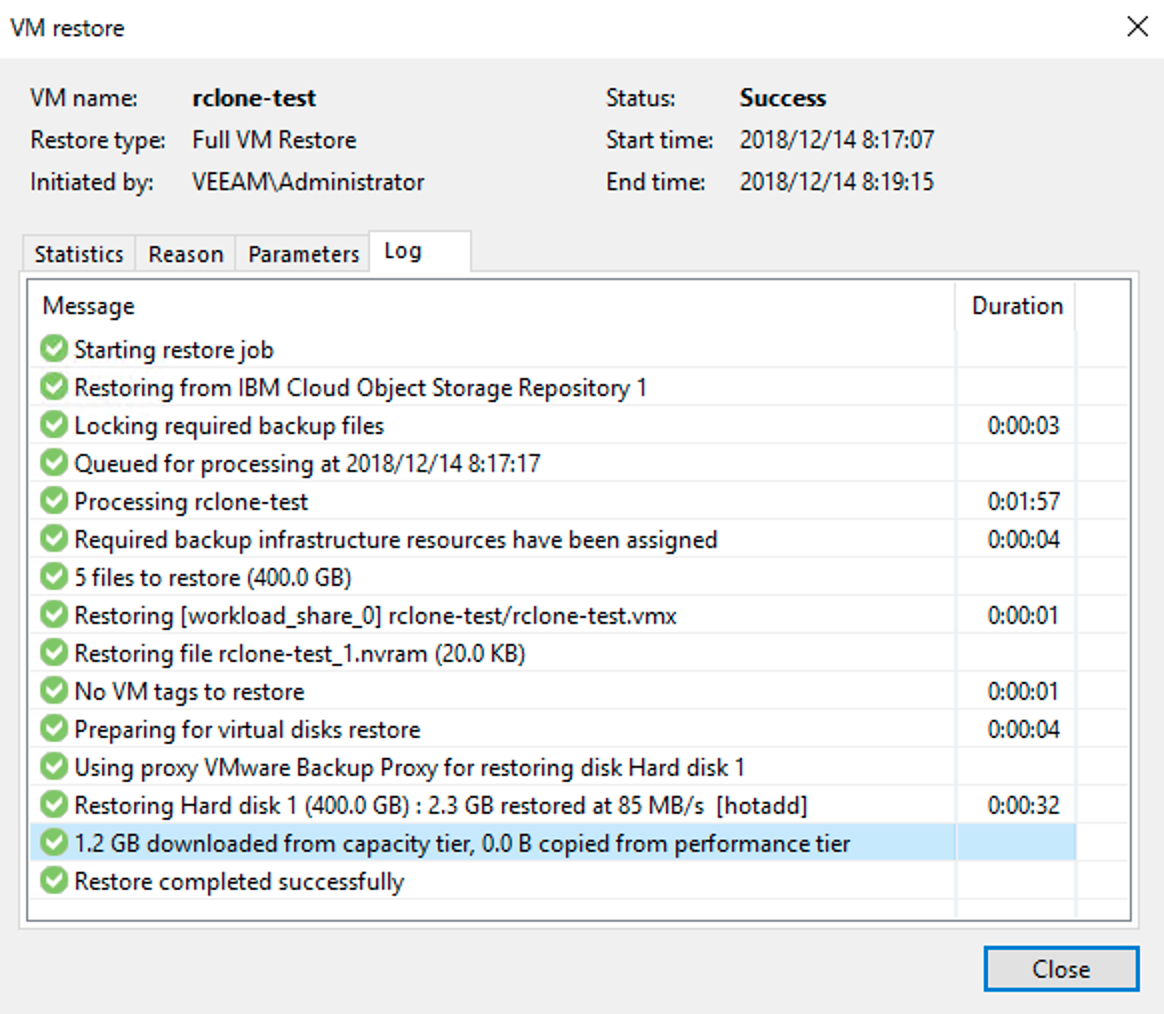The width and height of the screenshot is (1164, 1014).
Task: Click success icon for Processing rclone-test
Action: 53,501
